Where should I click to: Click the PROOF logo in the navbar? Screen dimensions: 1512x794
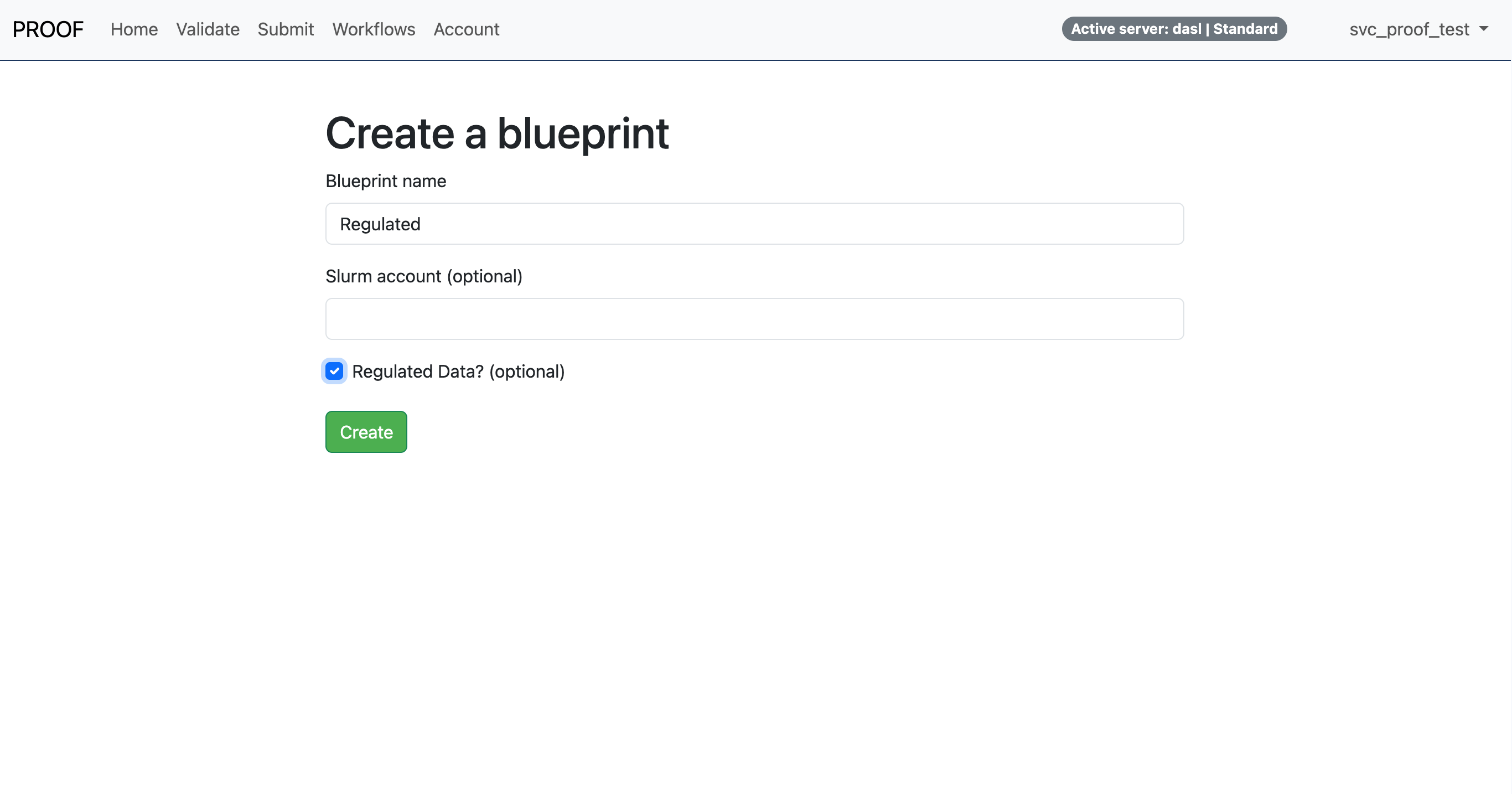pyautogui.click(x=48, y=29)
